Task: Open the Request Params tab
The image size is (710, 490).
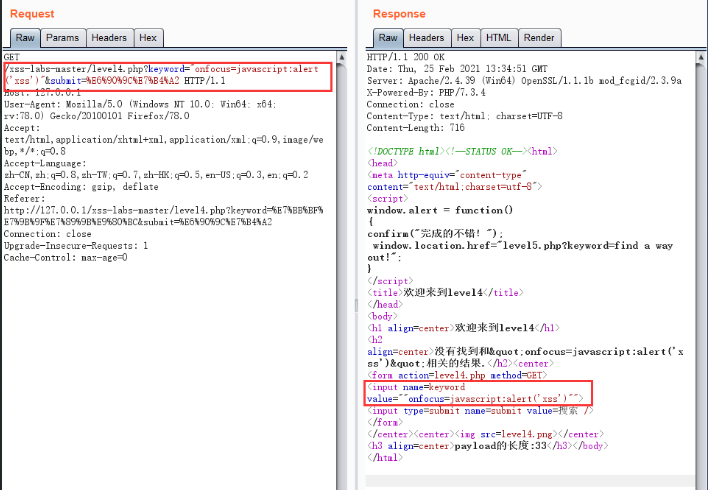Action: pos(62,38)
